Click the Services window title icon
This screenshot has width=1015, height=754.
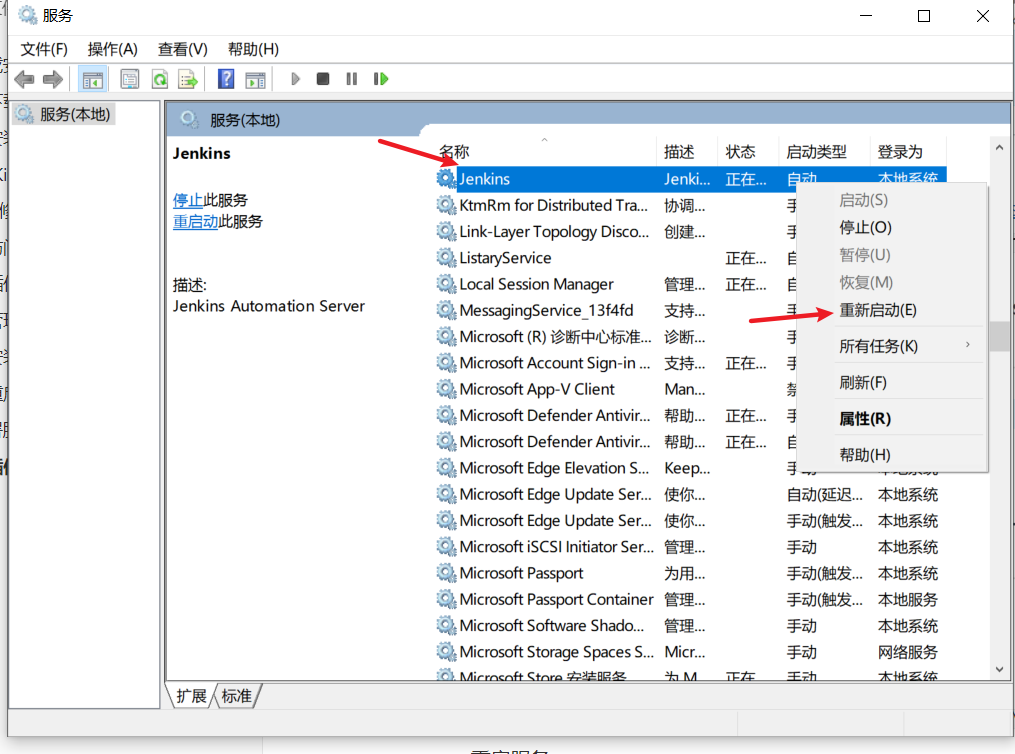click(x=27, y=15)
